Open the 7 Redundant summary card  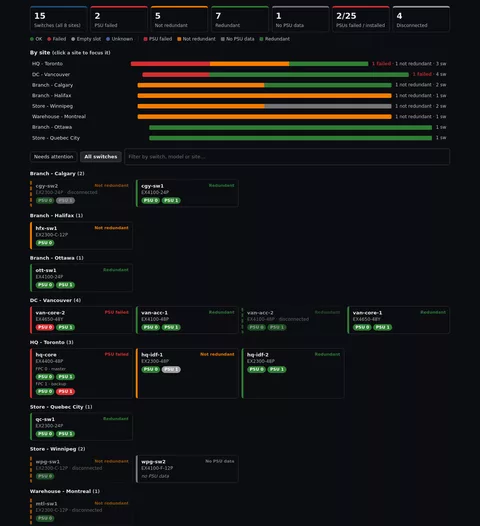(x=240, y=19)
